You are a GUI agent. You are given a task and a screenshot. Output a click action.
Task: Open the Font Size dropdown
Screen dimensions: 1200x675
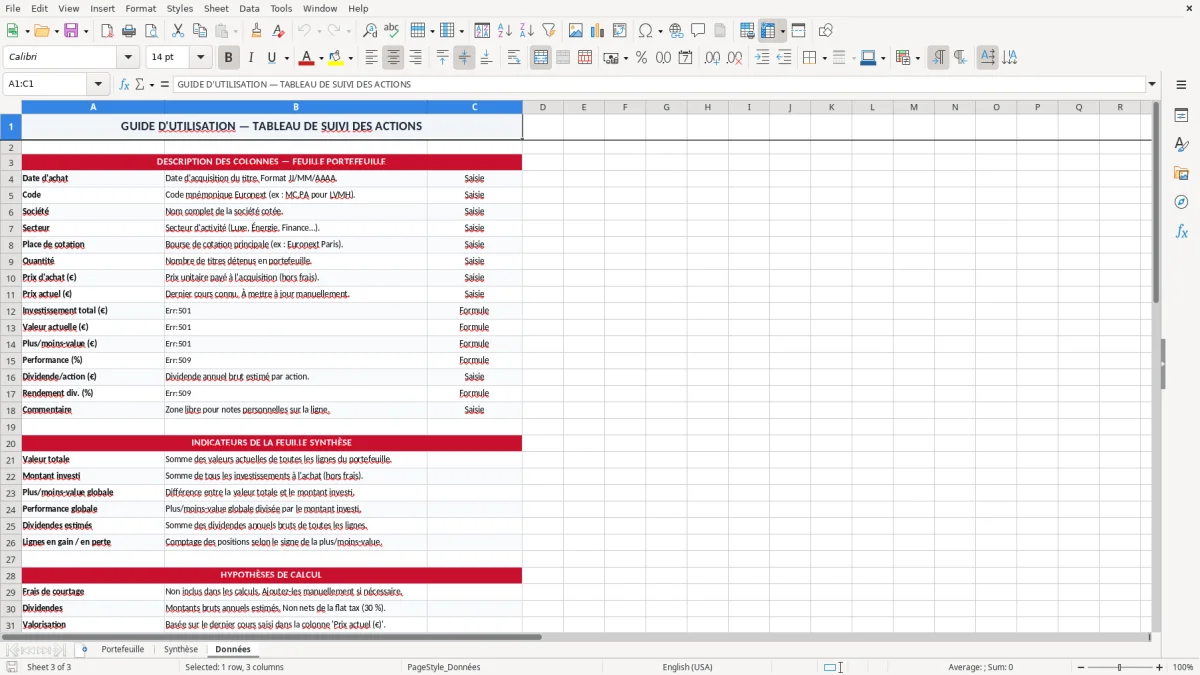(200, 58)
